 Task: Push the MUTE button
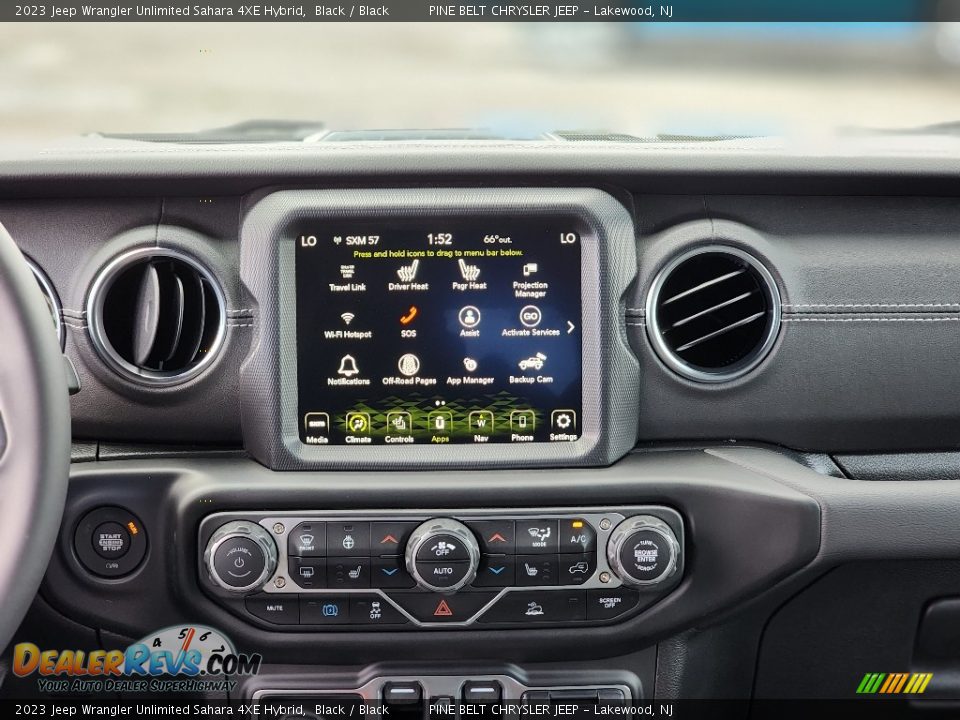tap(274, 609)
